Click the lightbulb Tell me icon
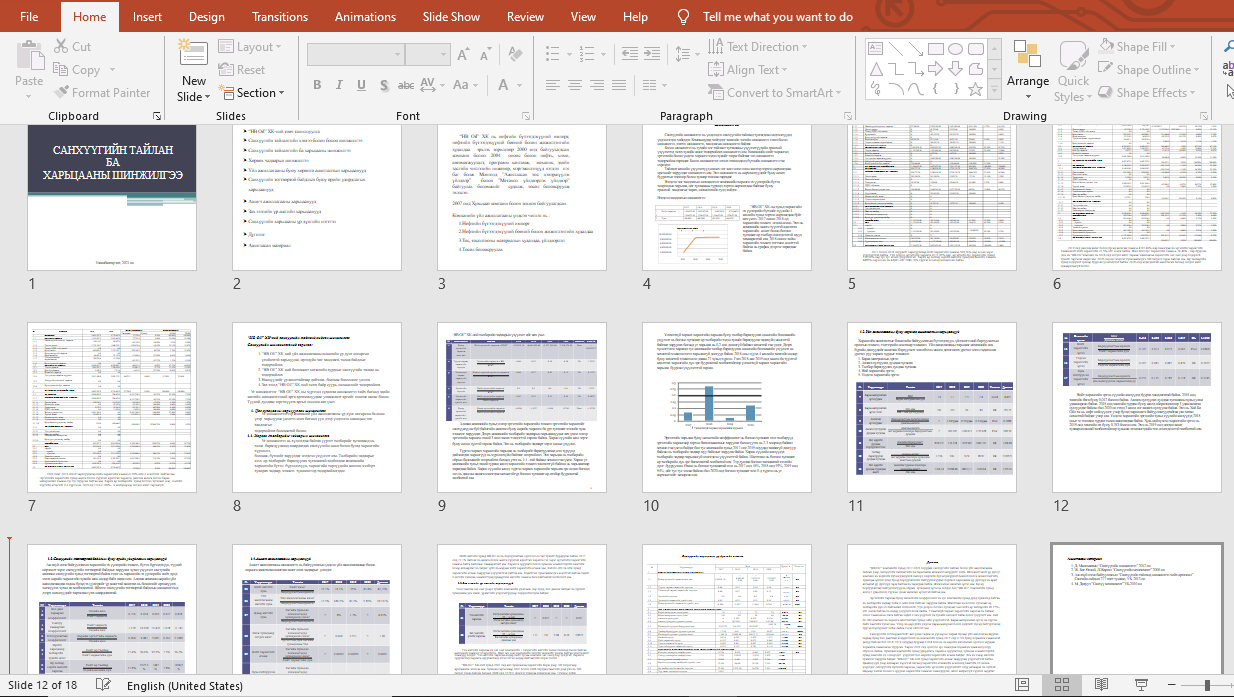The height and width of the screenshot is (697, 1234). pyautogui.click(x=684, y=17)
